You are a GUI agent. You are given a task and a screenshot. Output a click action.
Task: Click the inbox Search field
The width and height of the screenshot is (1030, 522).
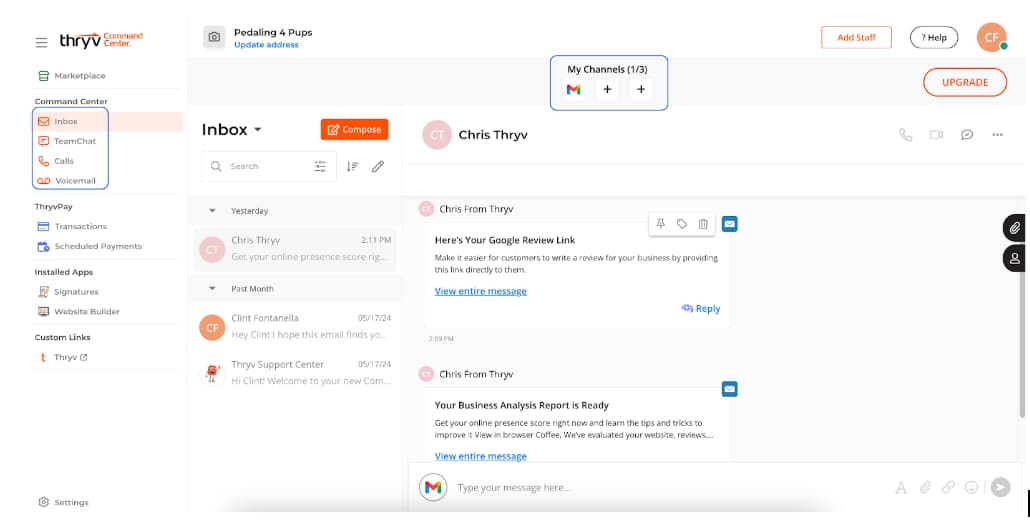pyautogui.click(x=269, y=167)
